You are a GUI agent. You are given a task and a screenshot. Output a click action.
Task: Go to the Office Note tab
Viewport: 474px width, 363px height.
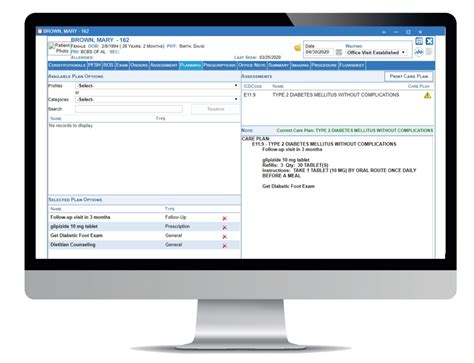[252, 65]
